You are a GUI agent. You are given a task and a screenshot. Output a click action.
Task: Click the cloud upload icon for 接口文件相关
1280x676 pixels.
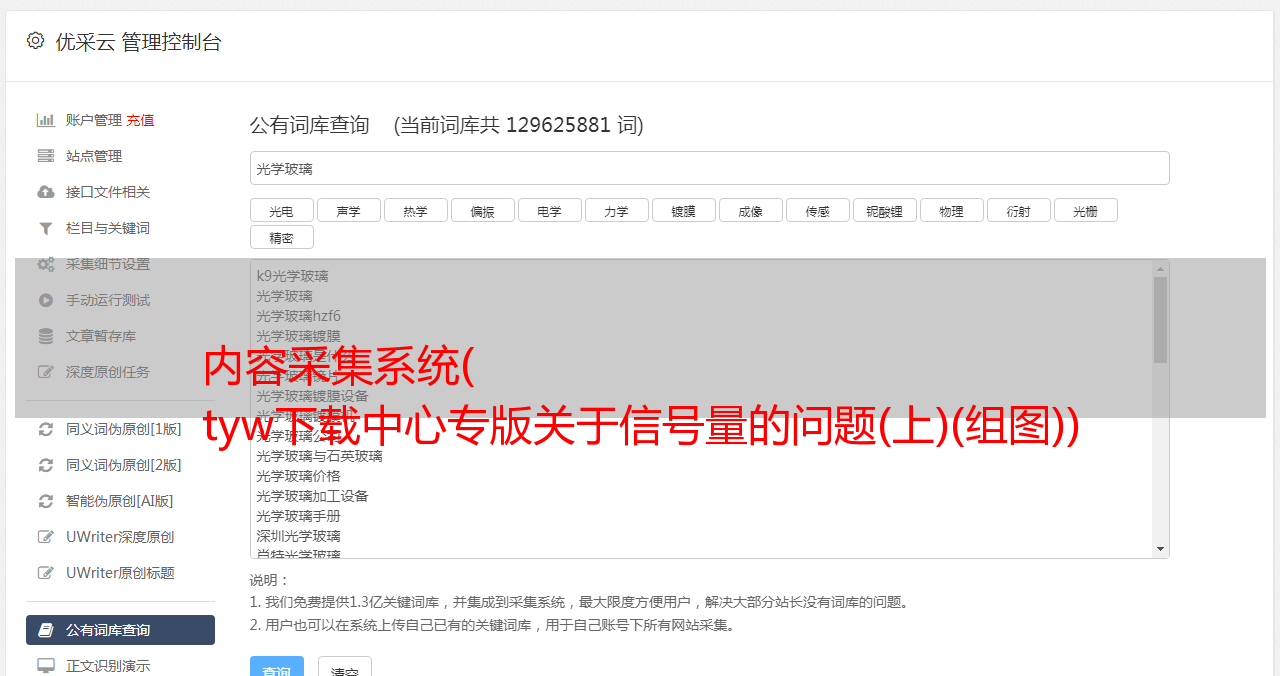[x=46, y=192]
